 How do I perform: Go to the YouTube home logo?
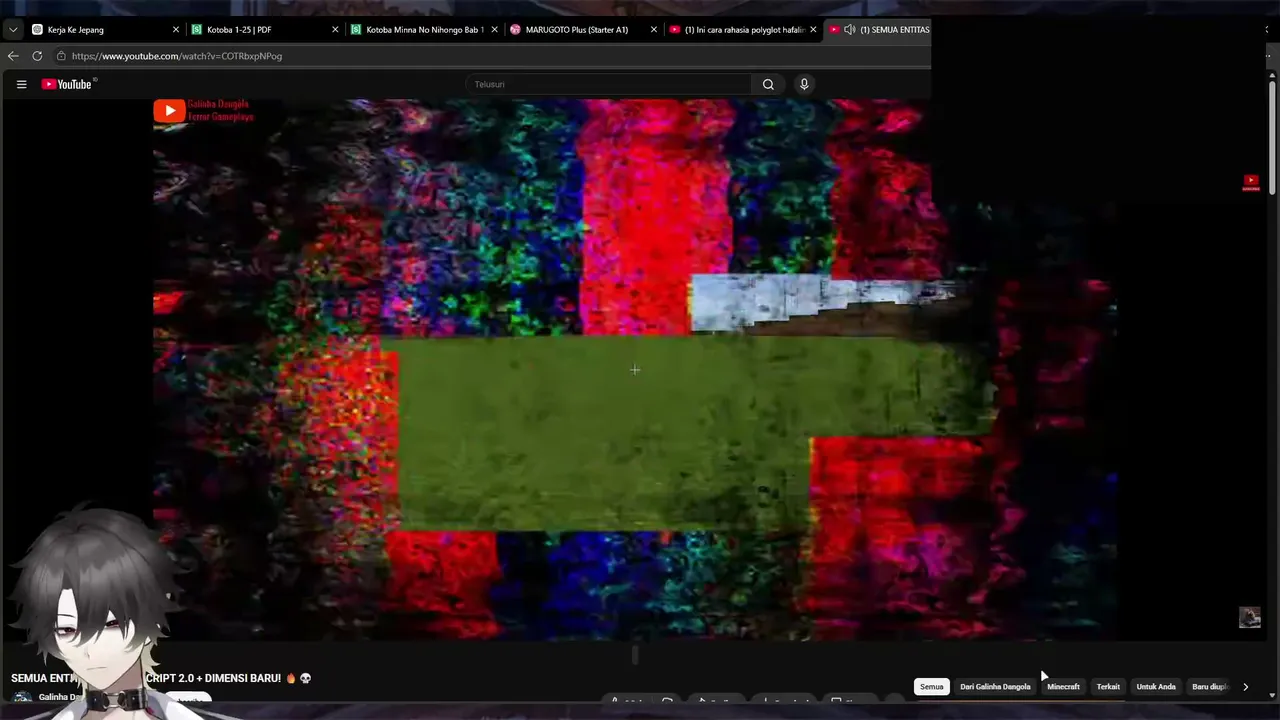[x=66, y=84]
